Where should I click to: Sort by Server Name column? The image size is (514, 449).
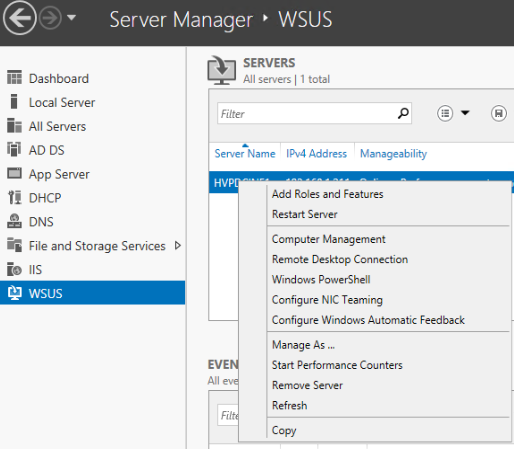(245, 153)
